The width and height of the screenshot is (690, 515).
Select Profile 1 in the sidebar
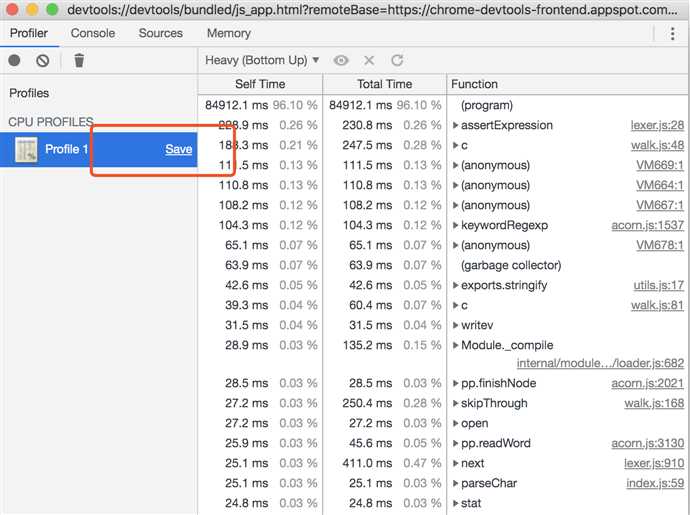(x=99, y=149)
